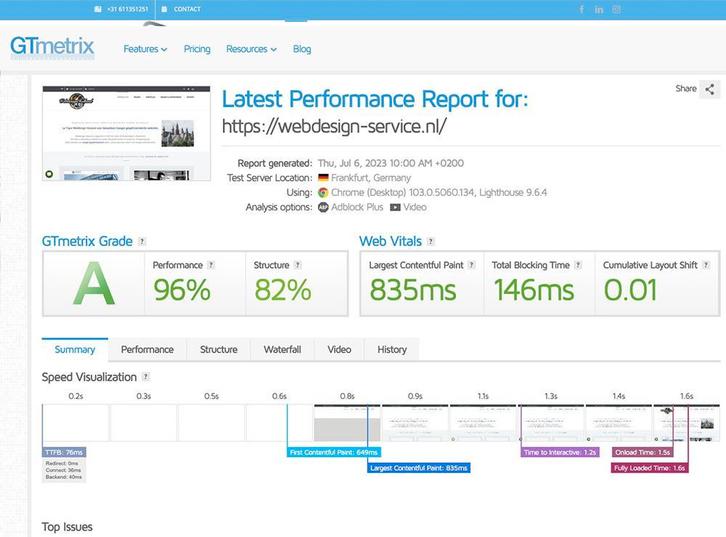This screenshot has width=726, height=537.
Task: Click the Share icon button
Action: tap(709, 89)
